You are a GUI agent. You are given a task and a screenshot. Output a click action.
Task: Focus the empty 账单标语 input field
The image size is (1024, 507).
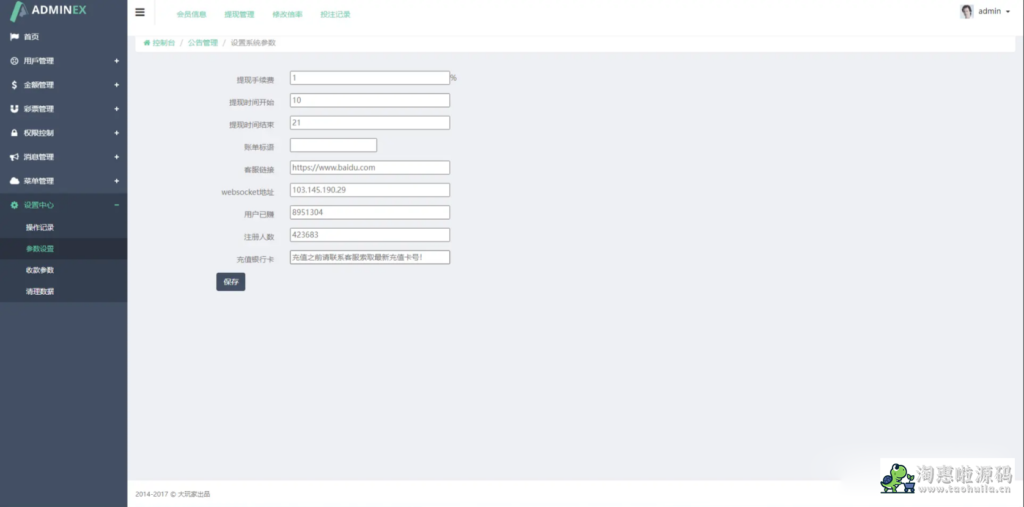pyautogui.click(x=333, y=146)
